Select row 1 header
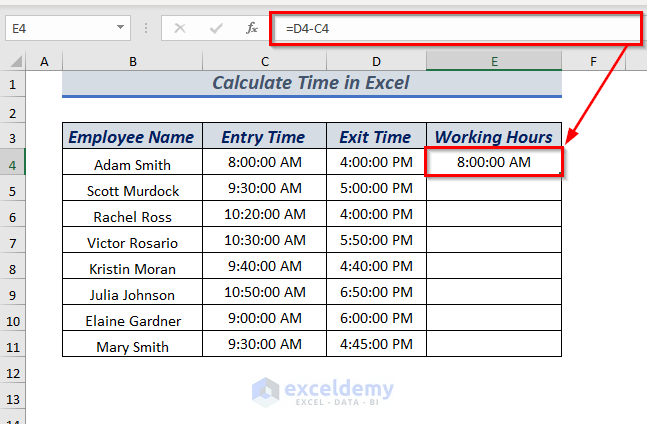 pyautogui.click(x=12, y=84)
